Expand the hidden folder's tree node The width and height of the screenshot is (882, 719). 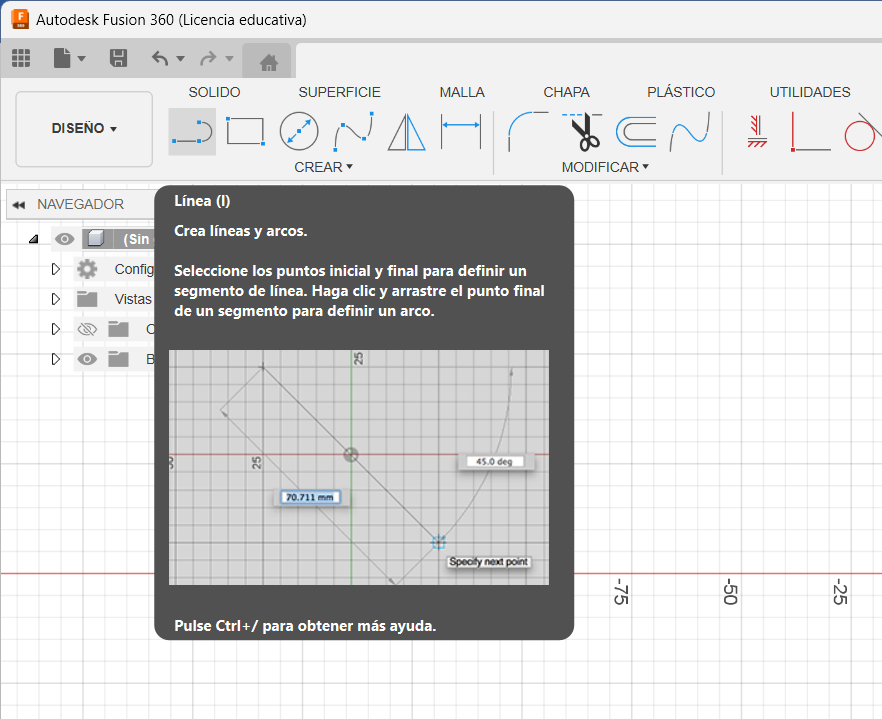(55, 329)
